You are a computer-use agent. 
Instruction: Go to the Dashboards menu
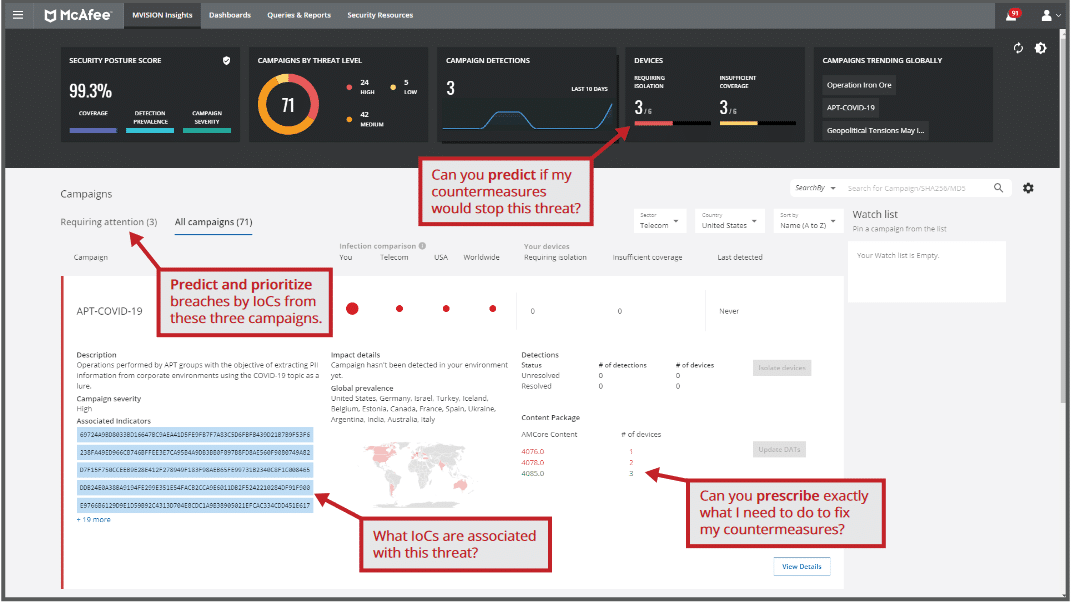click(x=230, y=15)
